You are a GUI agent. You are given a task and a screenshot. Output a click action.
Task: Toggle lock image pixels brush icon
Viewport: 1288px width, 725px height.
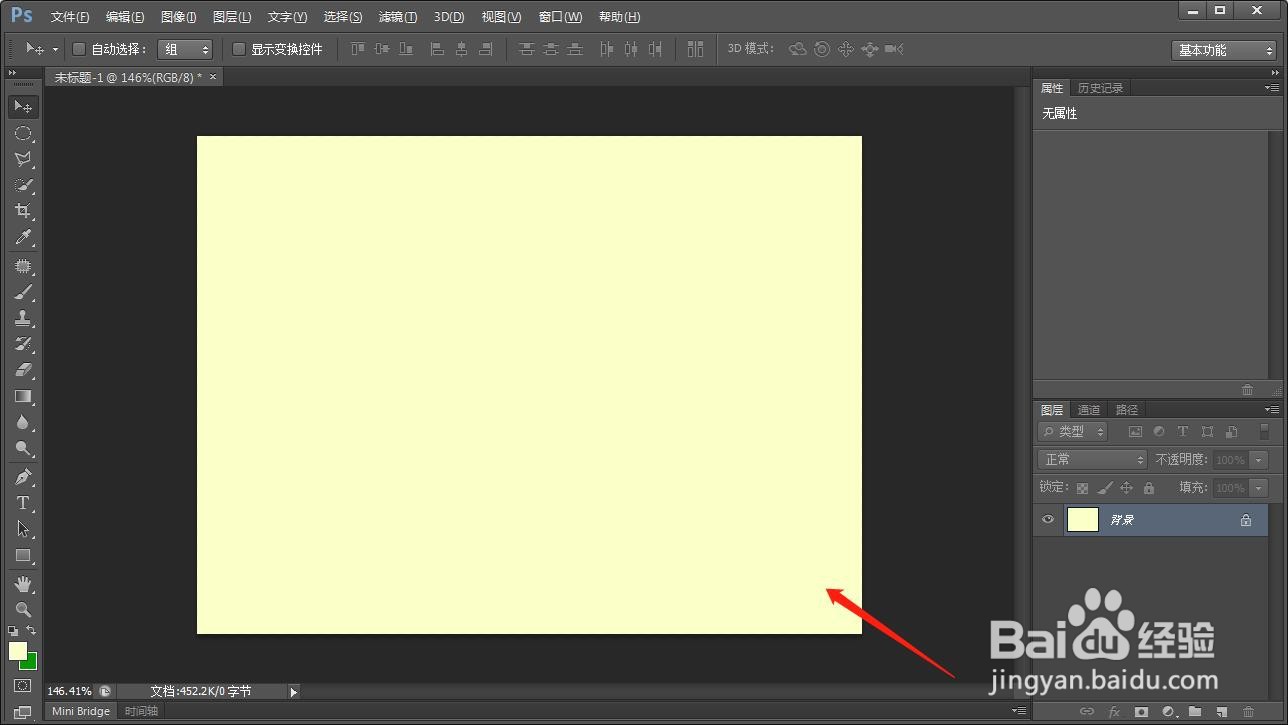click(x=1104, y=488)
